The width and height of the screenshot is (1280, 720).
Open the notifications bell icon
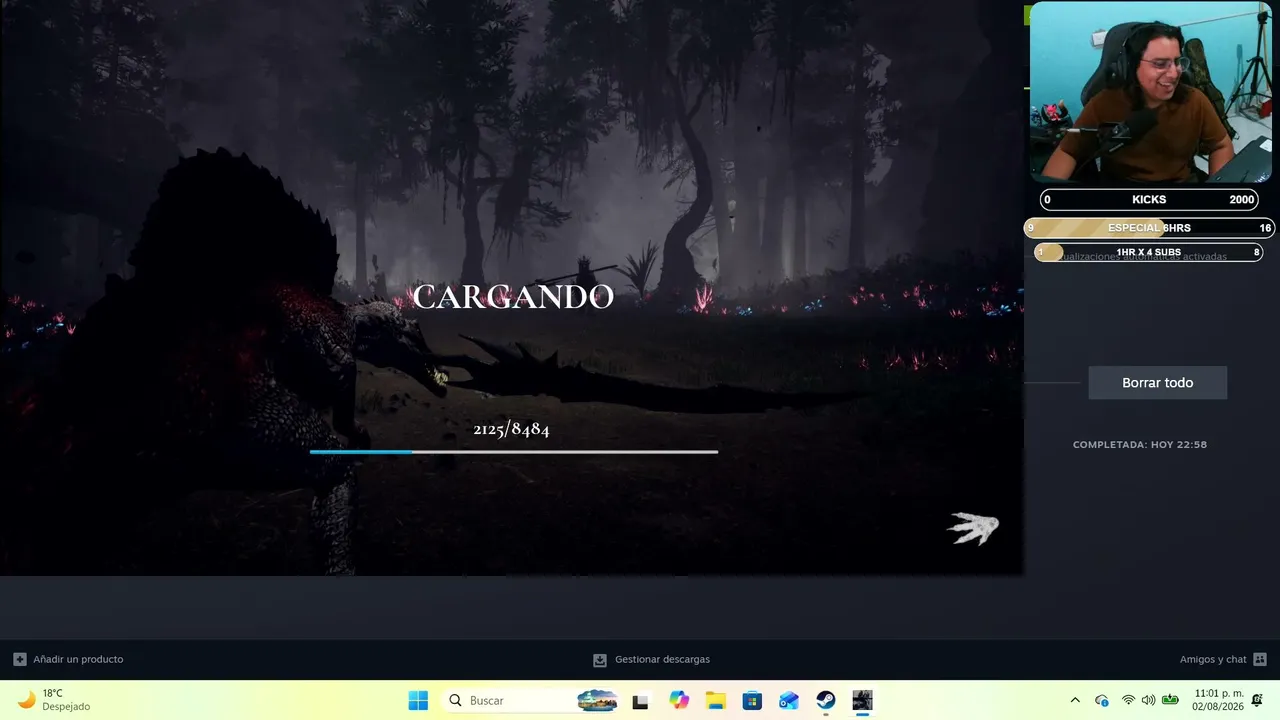coord(1257,700)
